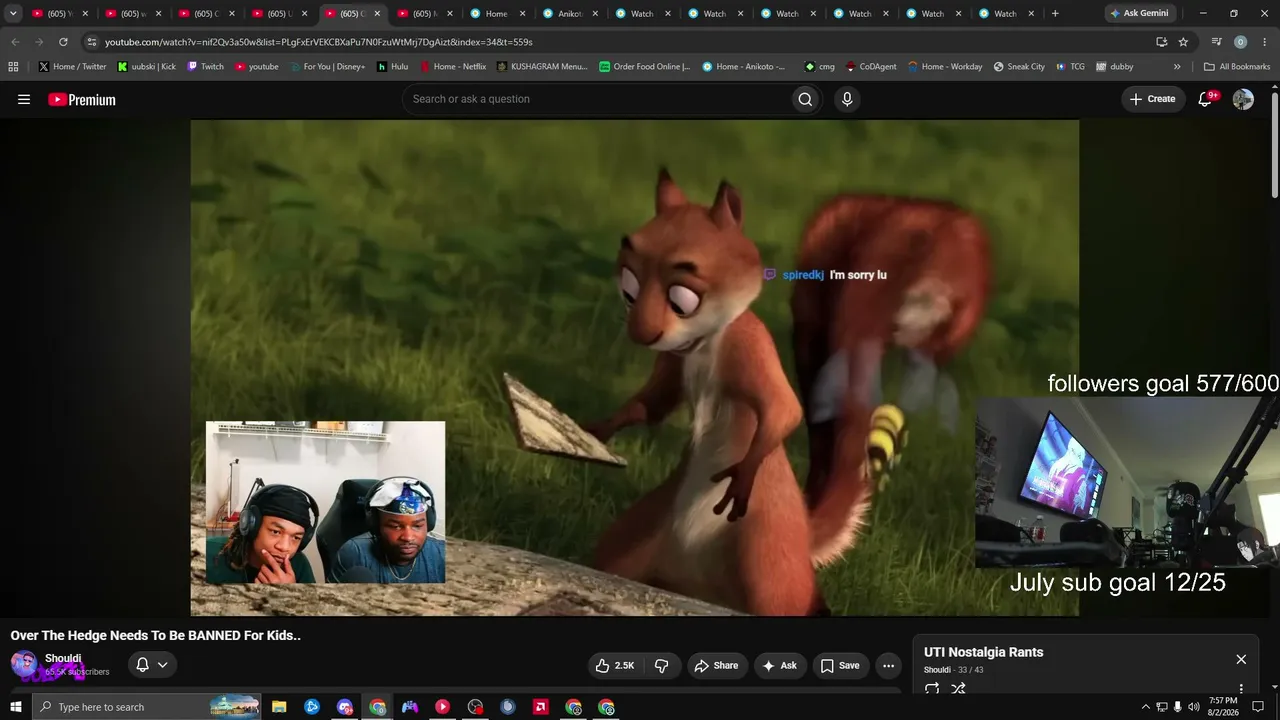Close the active YouTube tab

click(377, 14)
